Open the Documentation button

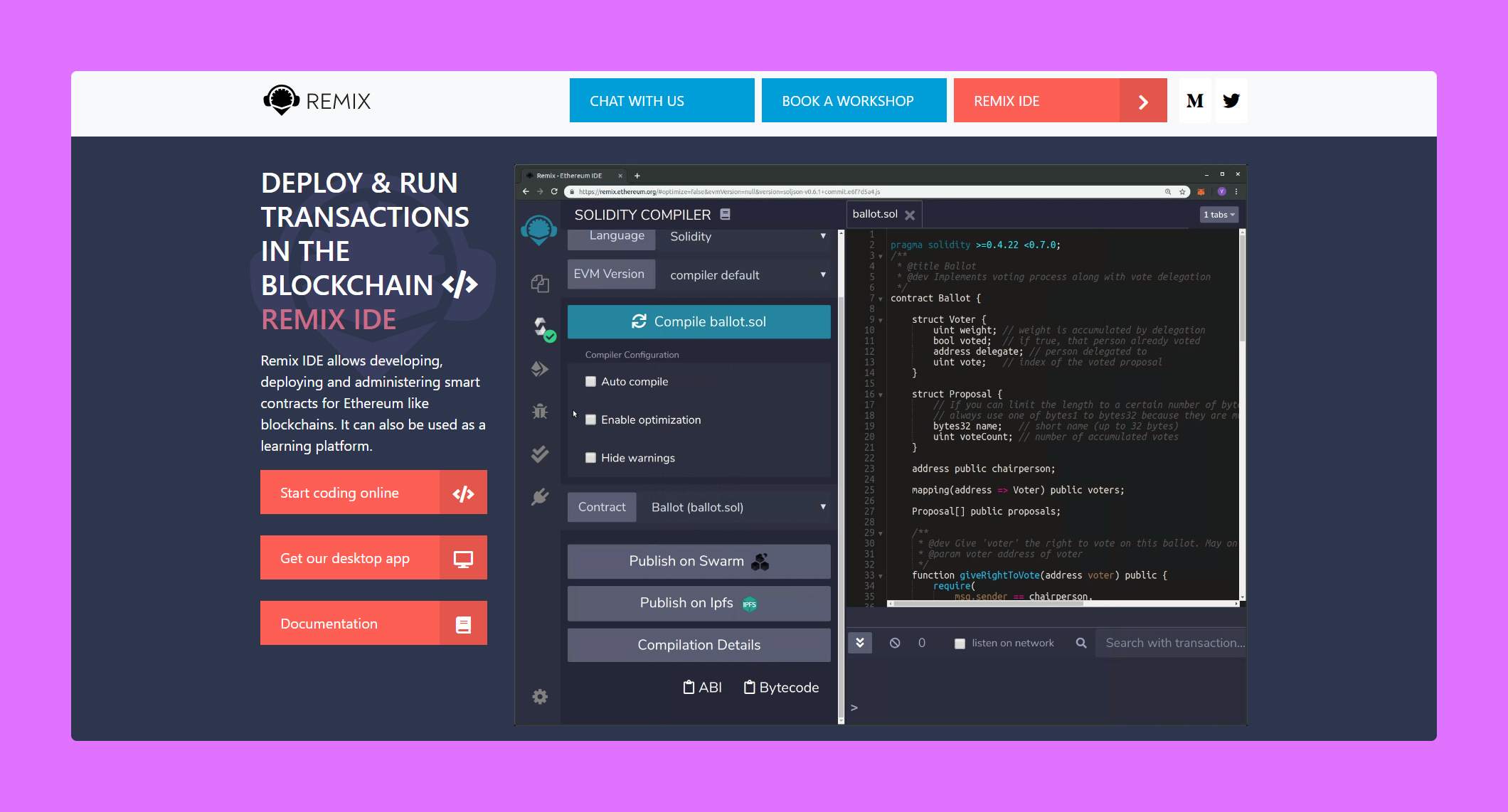click(x=373, y=623)
